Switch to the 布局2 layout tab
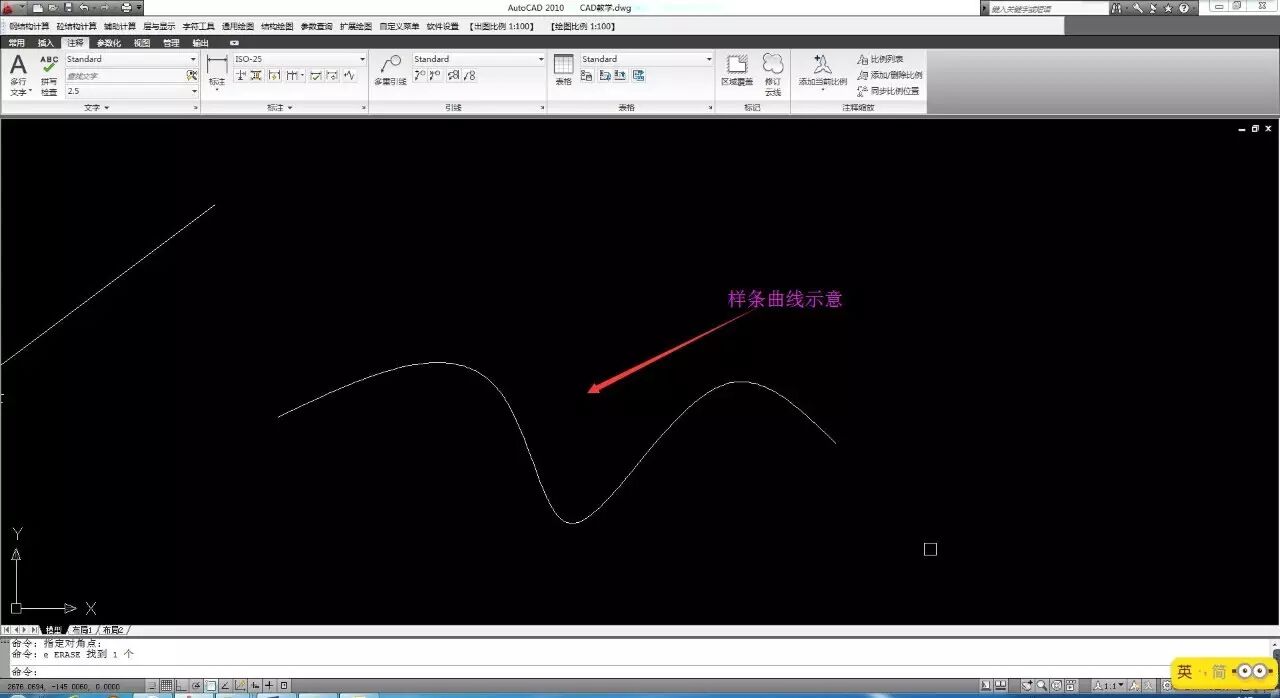Screen dimensions: 1280x698 112,630
